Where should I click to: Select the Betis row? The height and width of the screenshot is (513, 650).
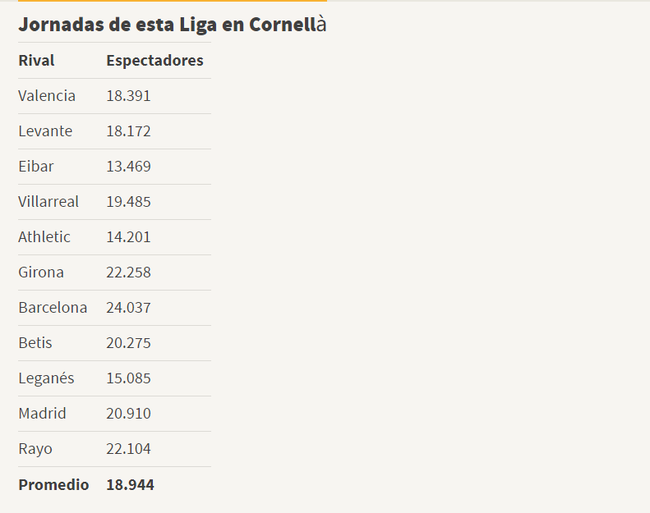tap(114, 343)
